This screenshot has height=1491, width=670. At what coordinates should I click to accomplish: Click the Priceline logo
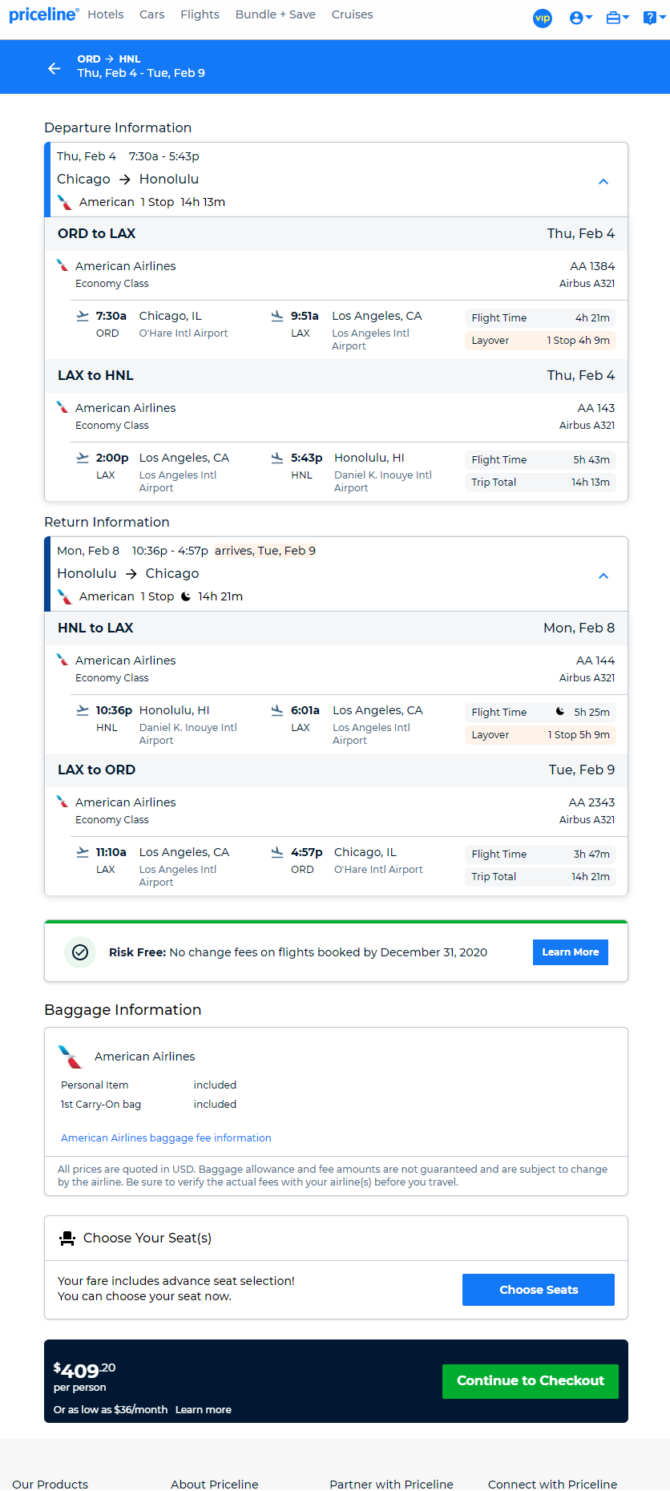coord(44,14)
